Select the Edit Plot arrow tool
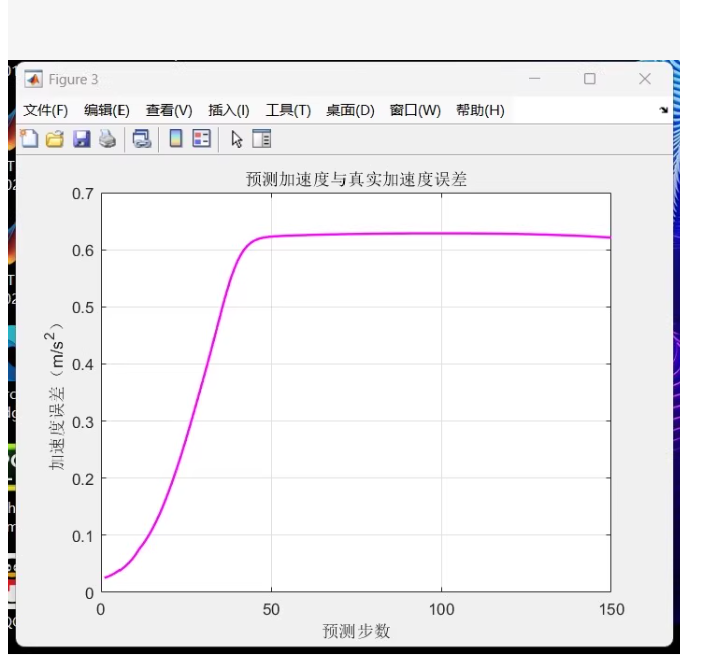 click(236, 139)
